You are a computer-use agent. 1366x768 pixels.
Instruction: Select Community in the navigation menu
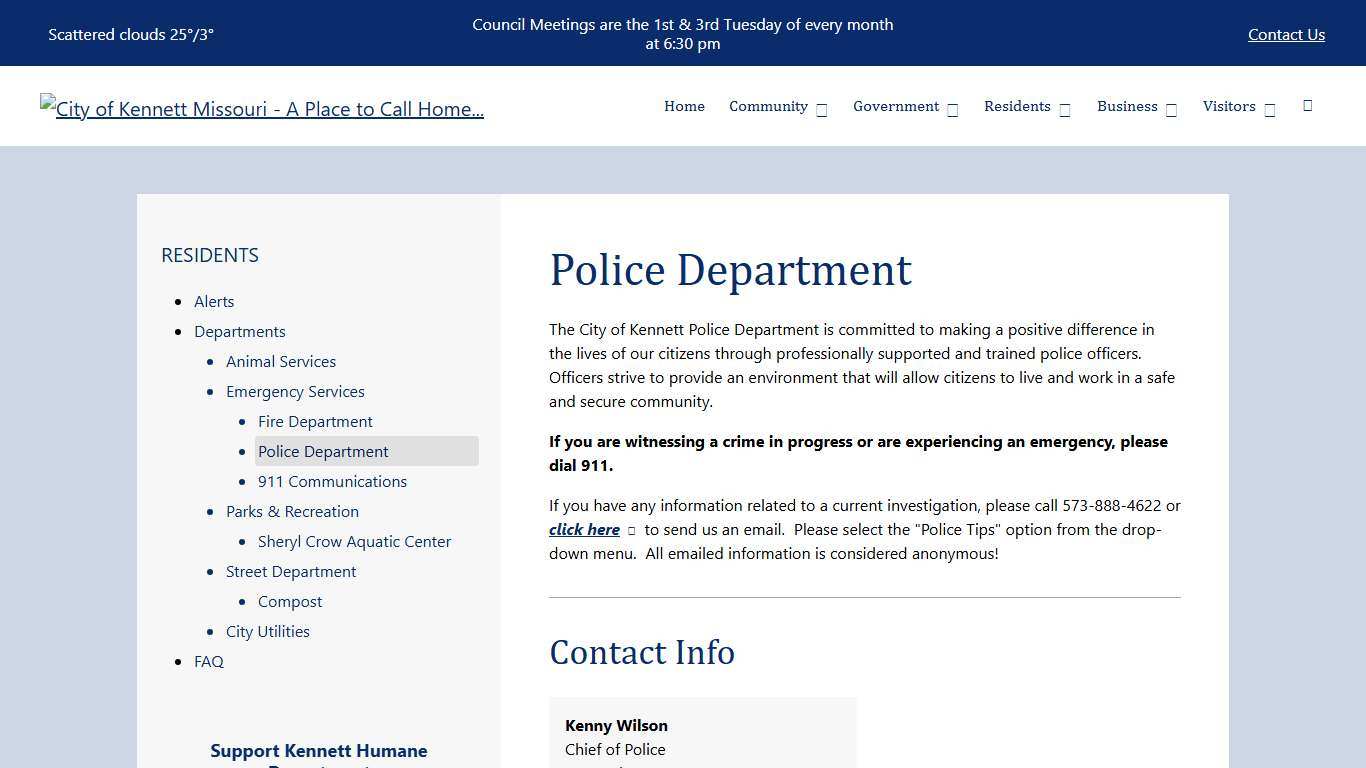tap(768, 106)
